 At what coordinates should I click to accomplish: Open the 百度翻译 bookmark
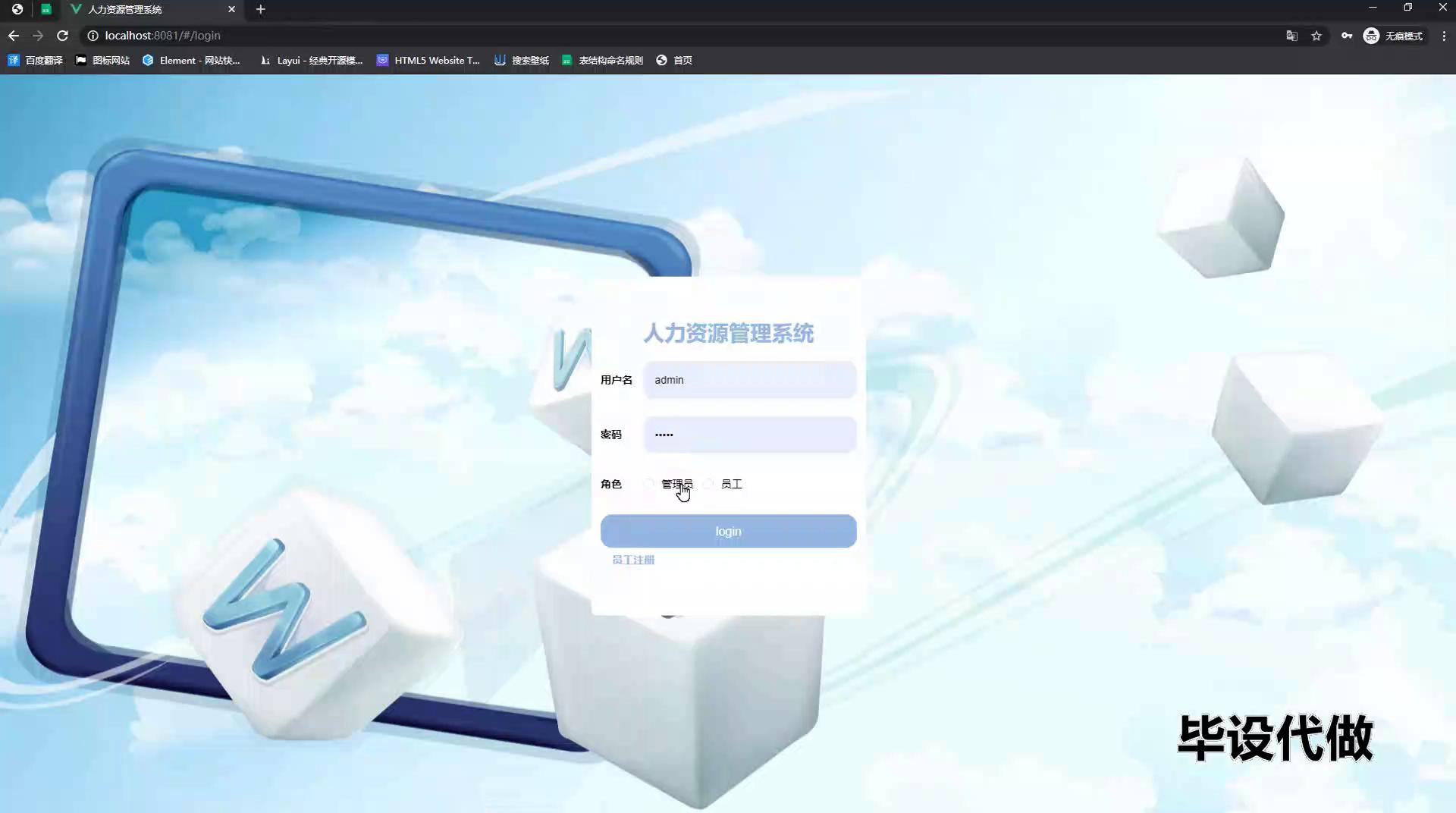click(36, 60)
